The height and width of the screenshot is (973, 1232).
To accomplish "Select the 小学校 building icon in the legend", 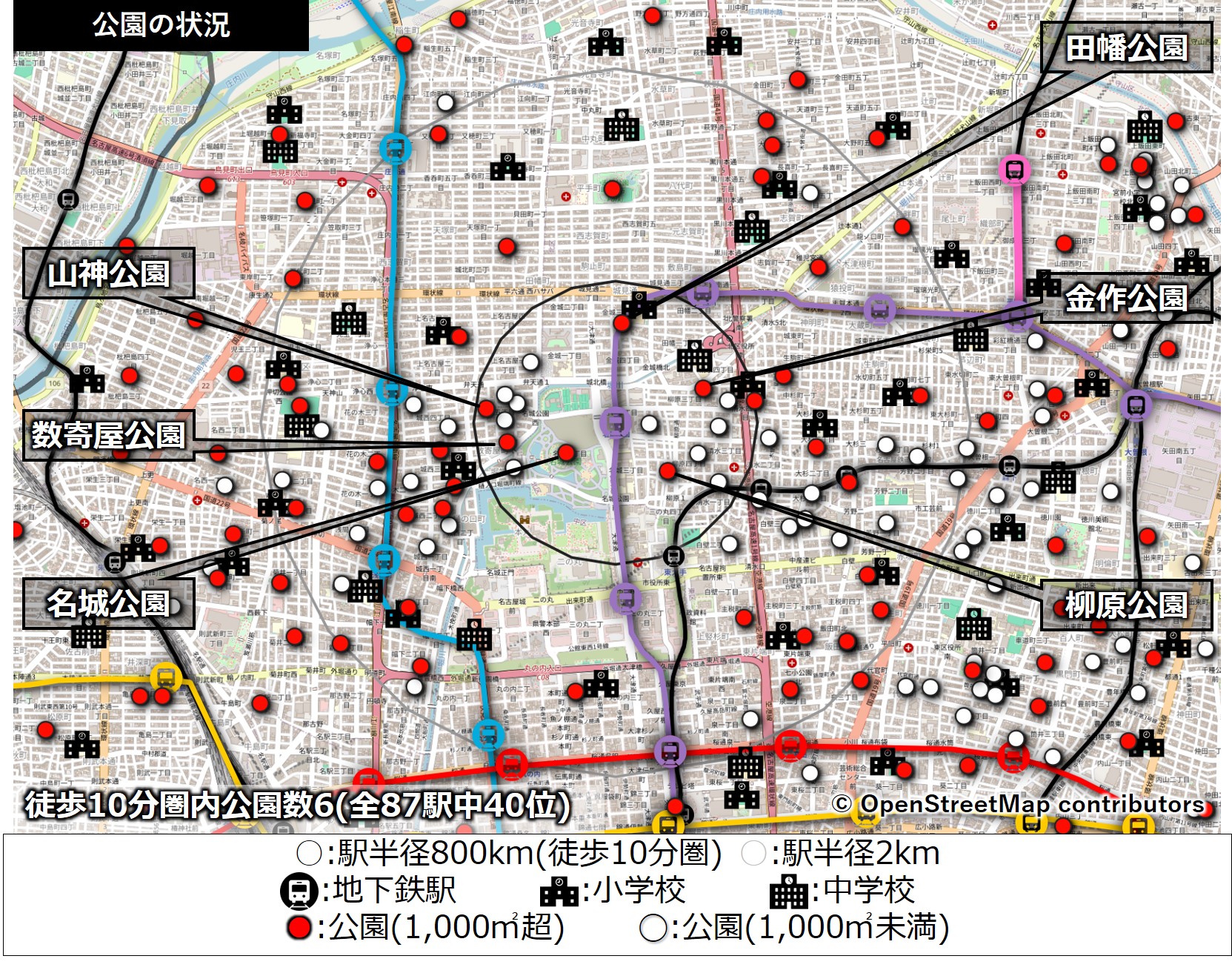I will tap(559, 891).
